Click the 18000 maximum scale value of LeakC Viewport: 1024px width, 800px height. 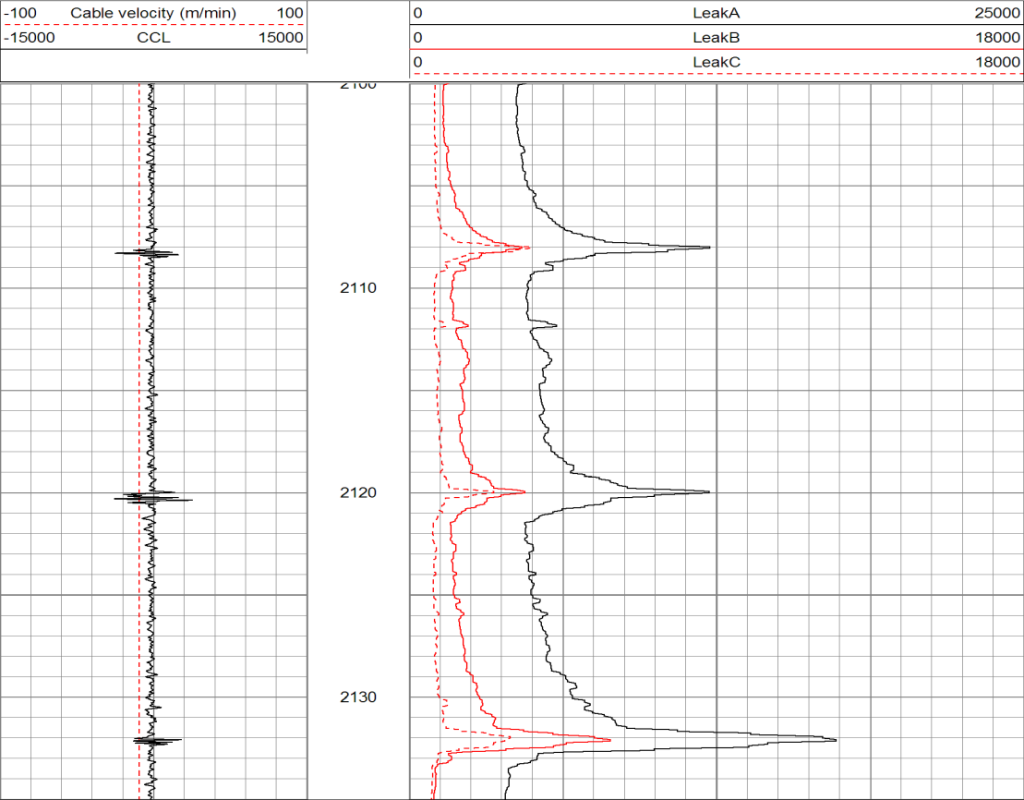pos(996,62)
